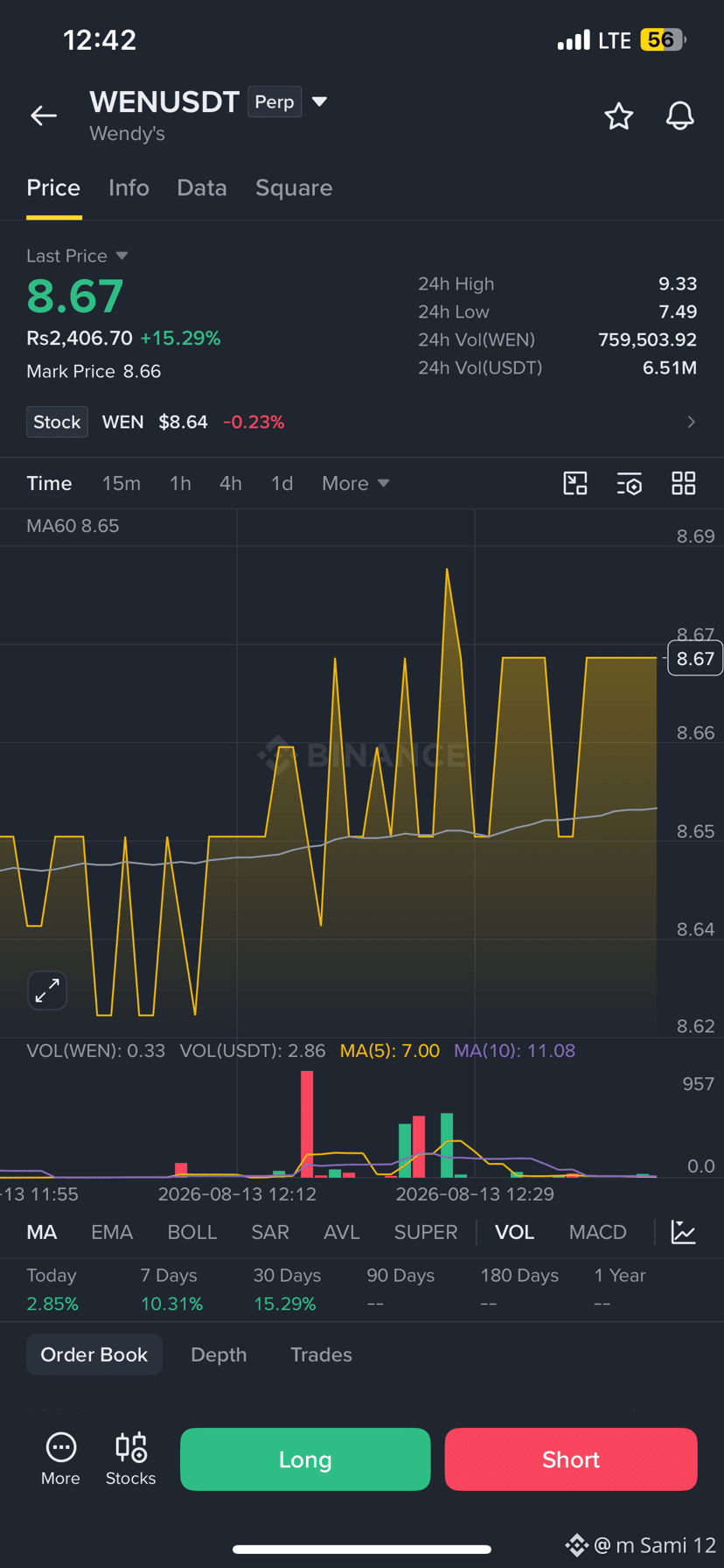Switch to the Depth tab
The width and height of the screenshot is (724, 1568).
219,1354
